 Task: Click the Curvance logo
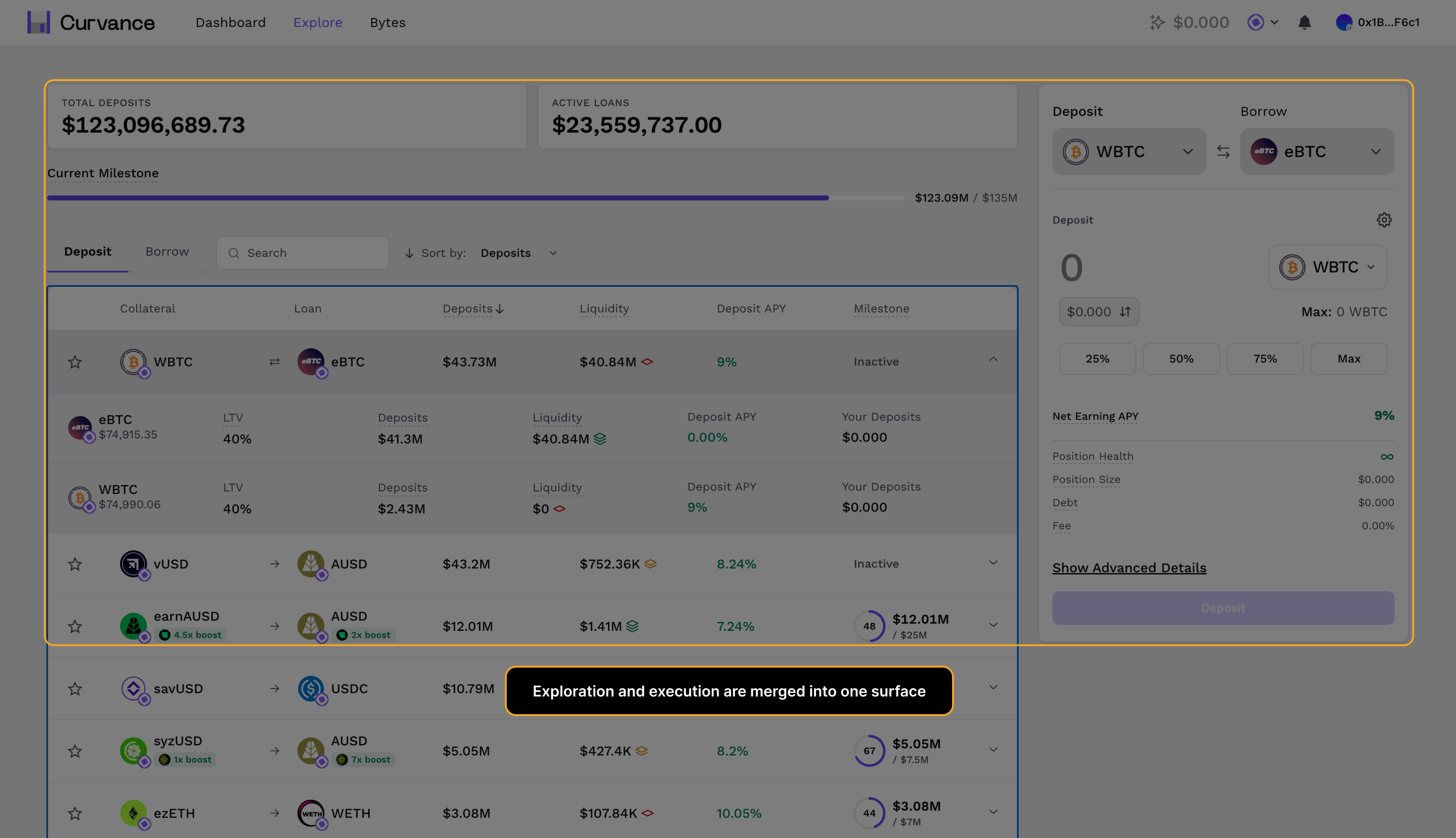tap(91, 22)
